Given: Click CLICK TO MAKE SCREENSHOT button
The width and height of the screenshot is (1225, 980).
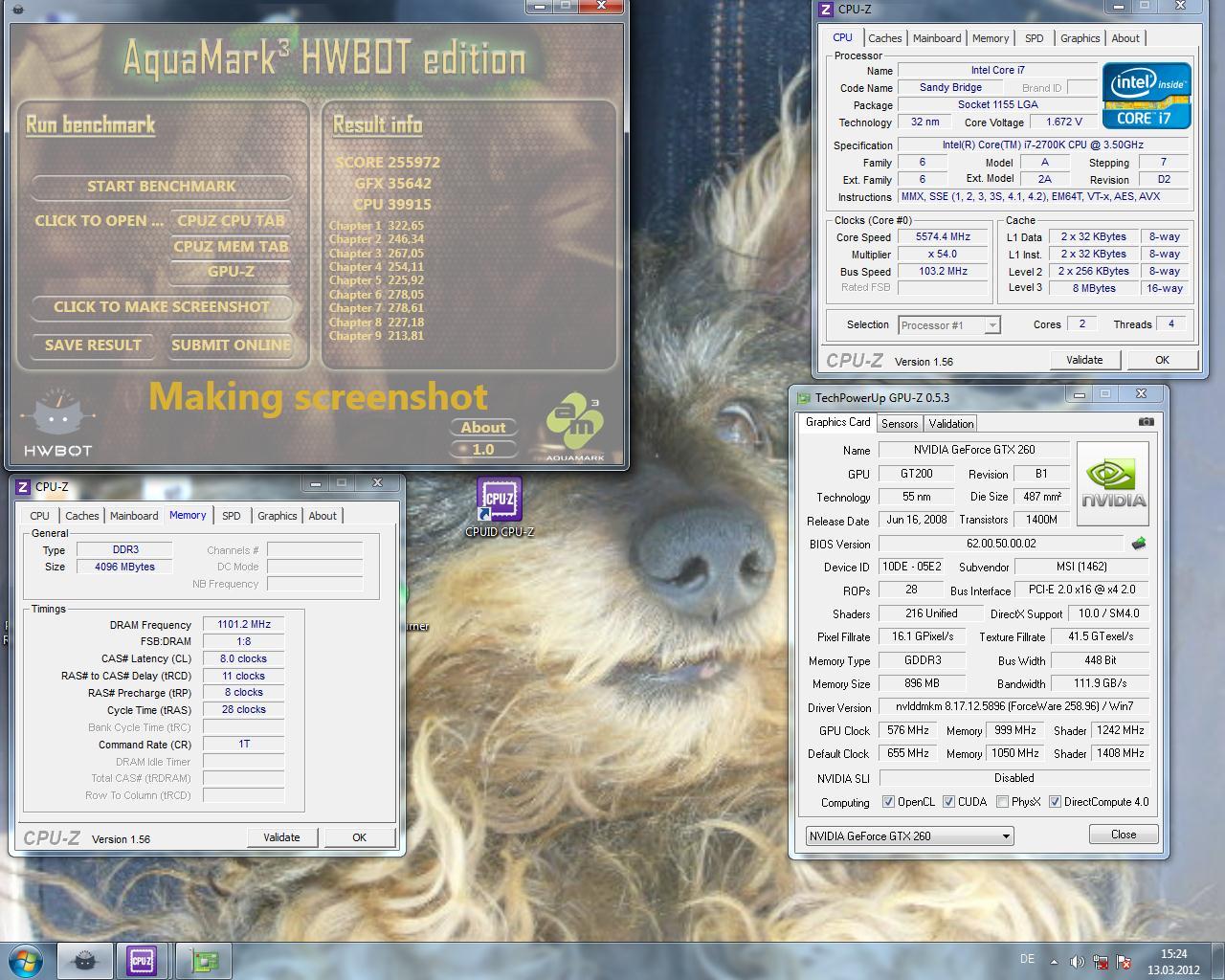Looking at the screenshot, I should [161, 307].
